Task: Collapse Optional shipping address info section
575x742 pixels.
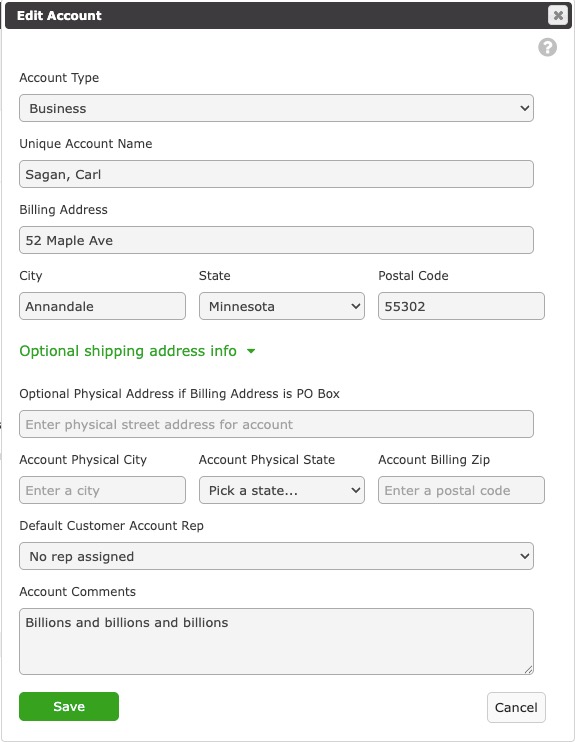Action: click(x=128, y=351)
